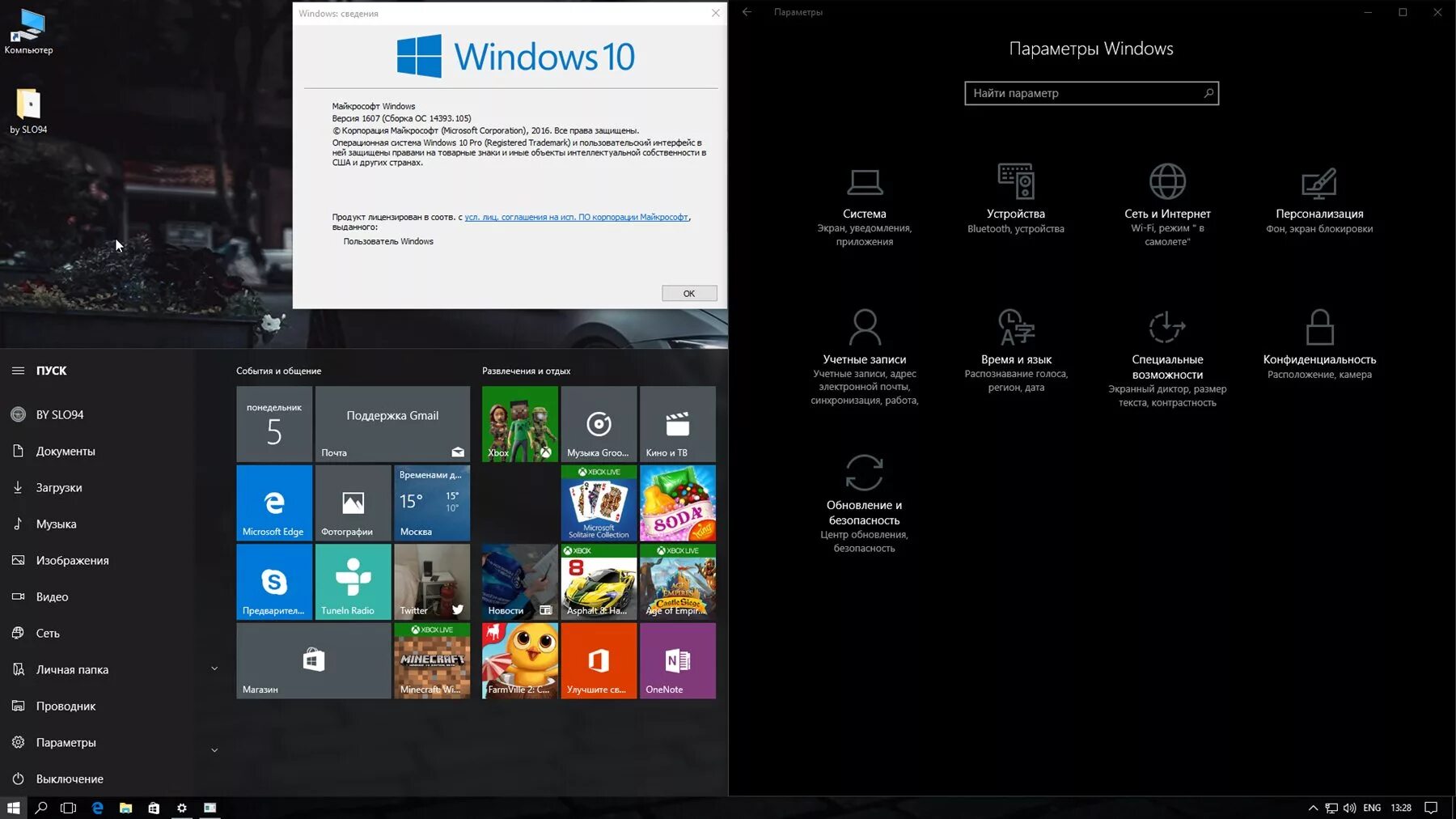Launch Asphalt 8 game tile
Screen dimensions: 1456x819
tap(599, 582)
